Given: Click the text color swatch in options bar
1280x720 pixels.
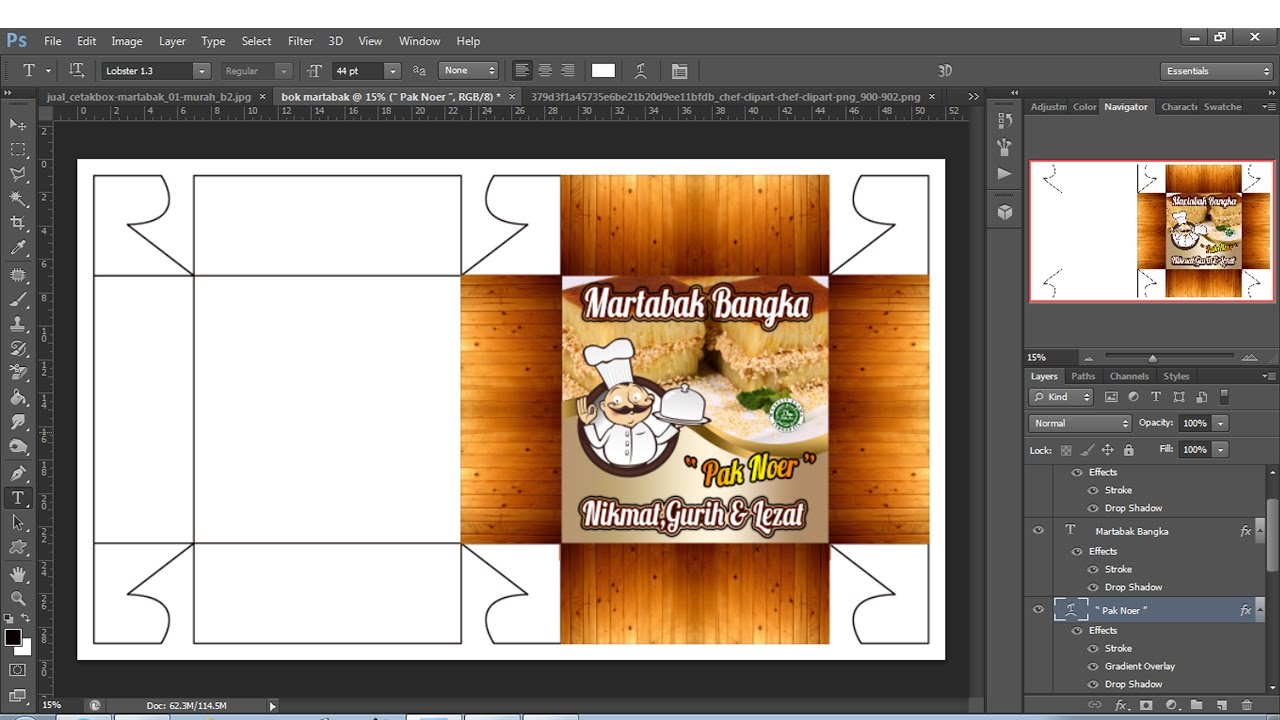Looking at the screenshot, I should [603, 71].
